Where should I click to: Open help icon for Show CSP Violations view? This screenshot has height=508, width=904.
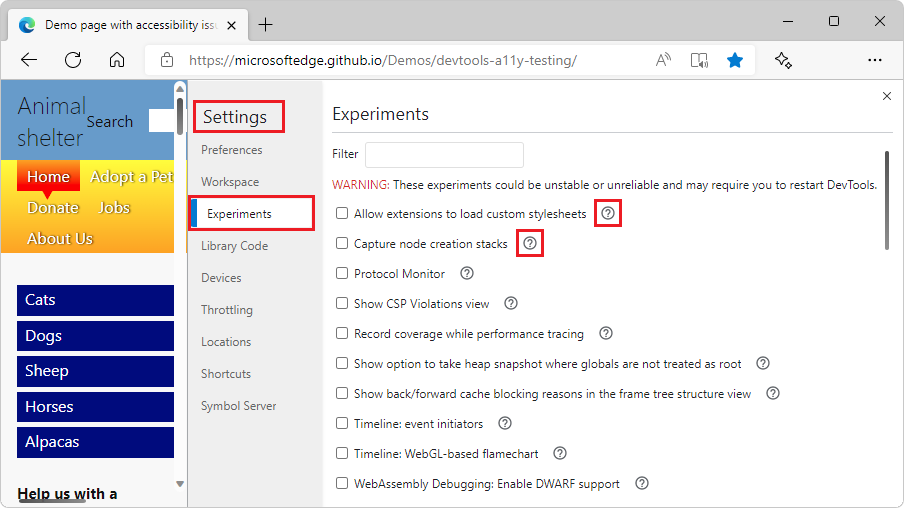[511, 303]
